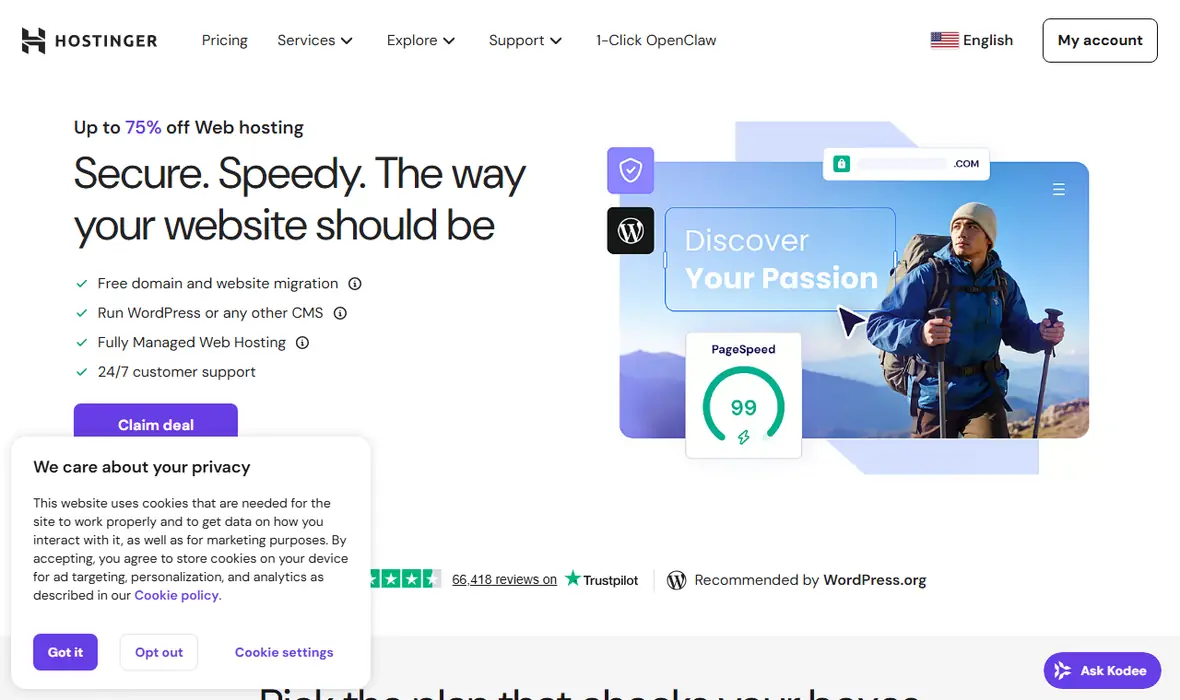Click the Hostinger logo
The height and width of the screenshot is (700, 1180).
point(90,41)
